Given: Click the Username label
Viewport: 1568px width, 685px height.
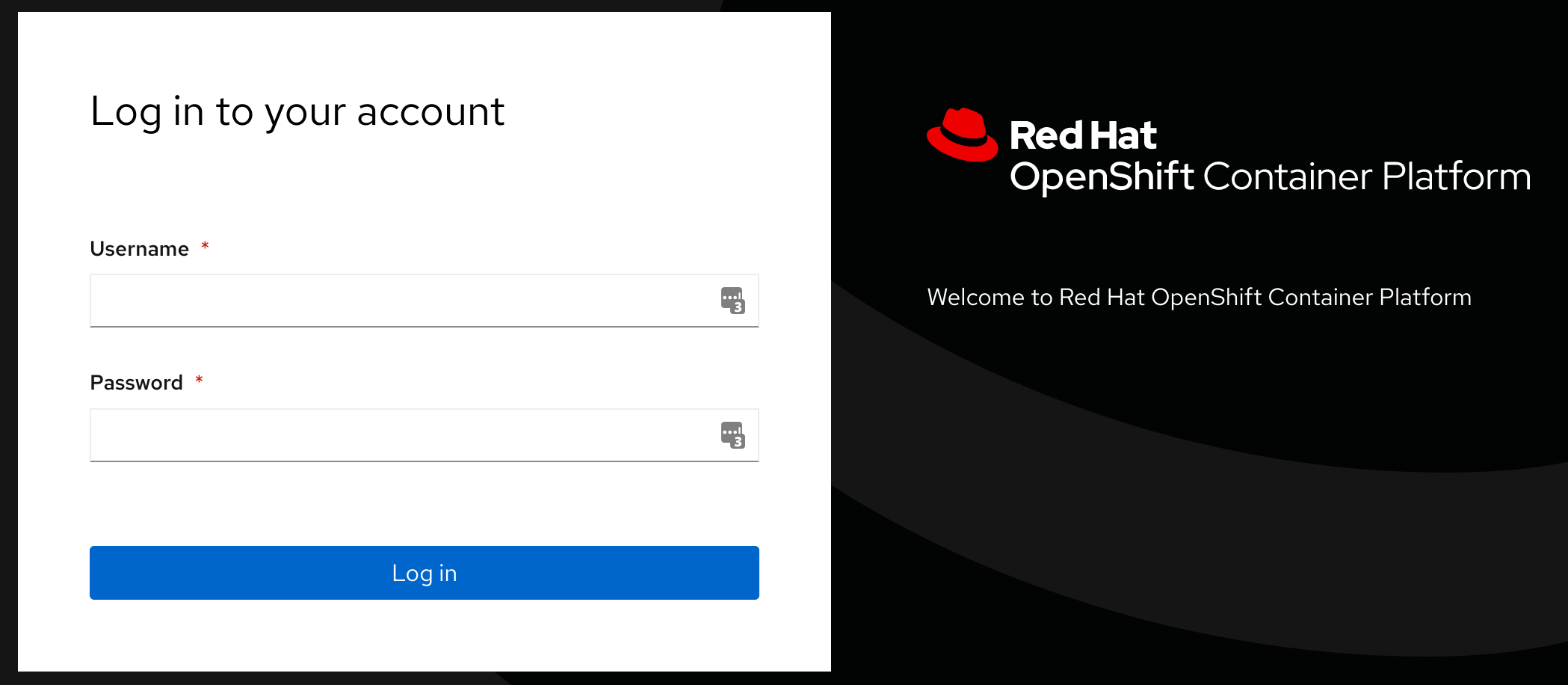Looking at the screenshot, I should click(x=139, y=249).
